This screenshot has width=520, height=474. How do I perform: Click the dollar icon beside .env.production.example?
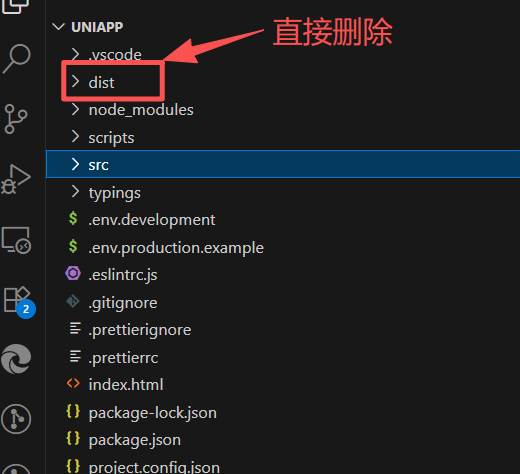tap(73, 246)
